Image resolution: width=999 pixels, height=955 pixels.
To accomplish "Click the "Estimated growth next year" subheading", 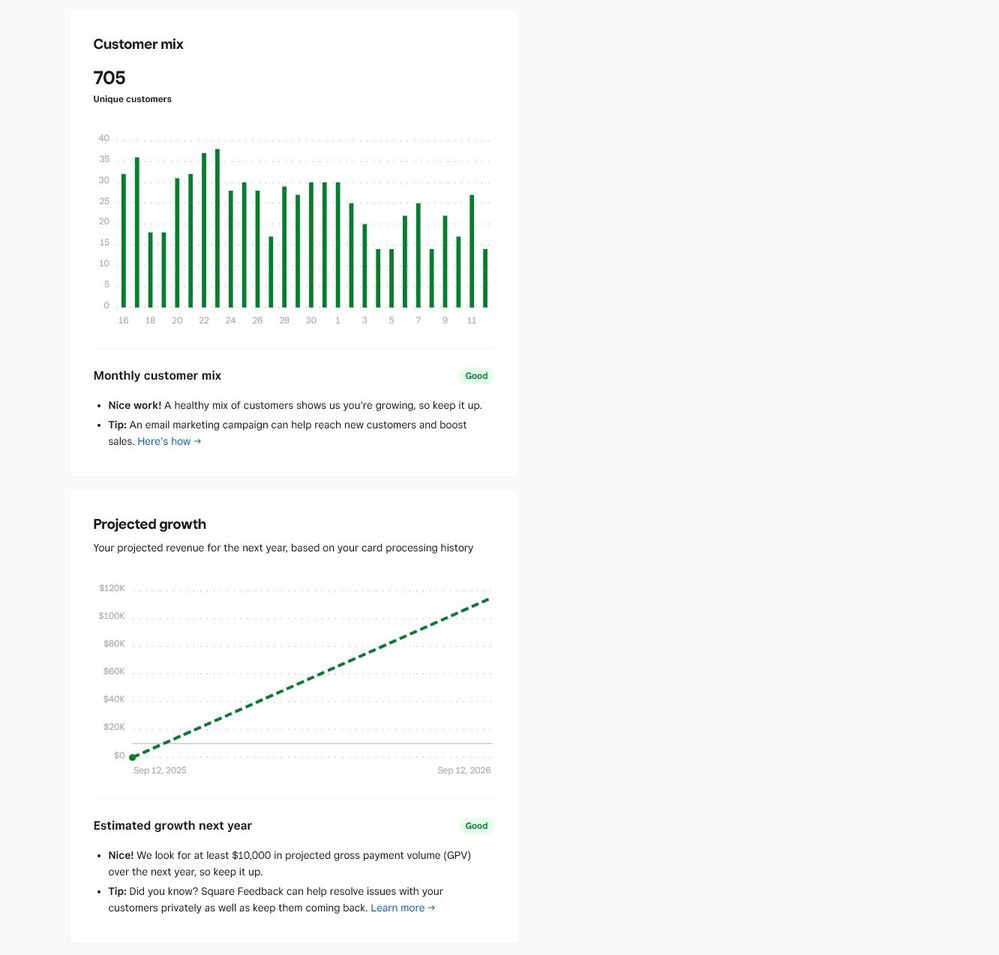I will [x=172, y=826].
